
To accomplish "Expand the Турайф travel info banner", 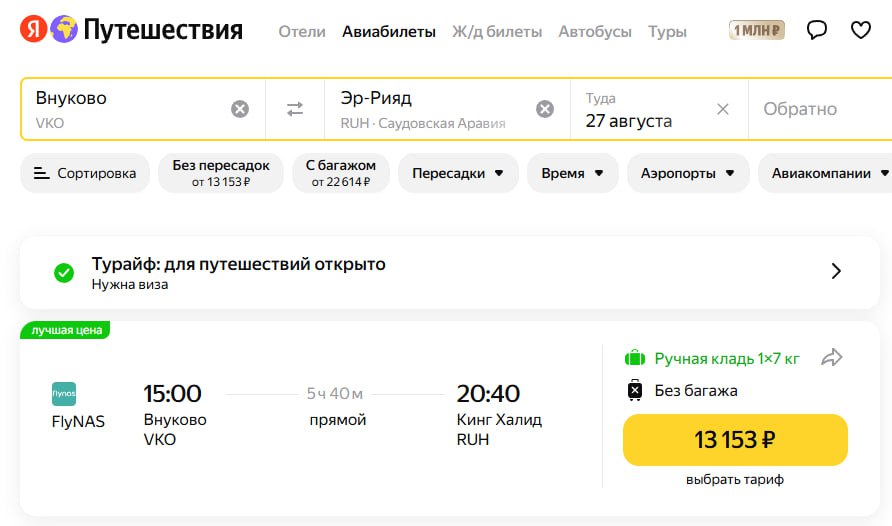I will 836,271.
